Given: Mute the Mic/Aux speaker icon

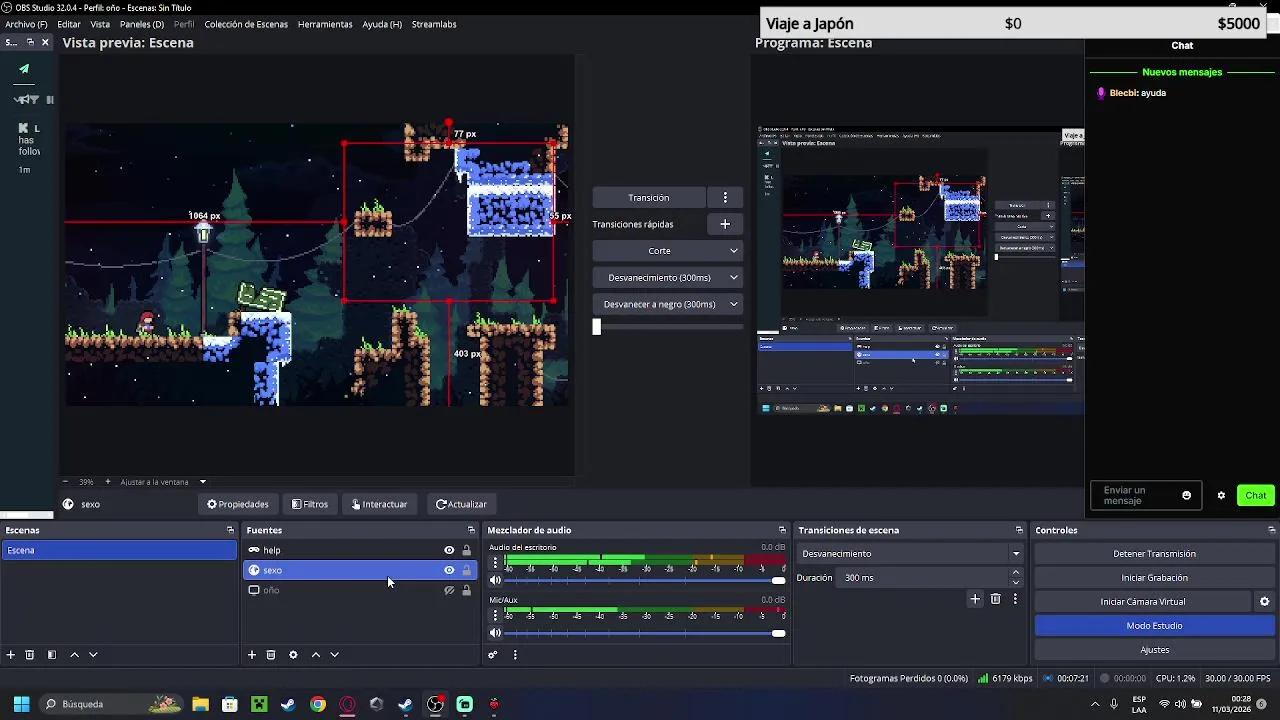Looking at the screenshot, I should click(x=495, y=633).
